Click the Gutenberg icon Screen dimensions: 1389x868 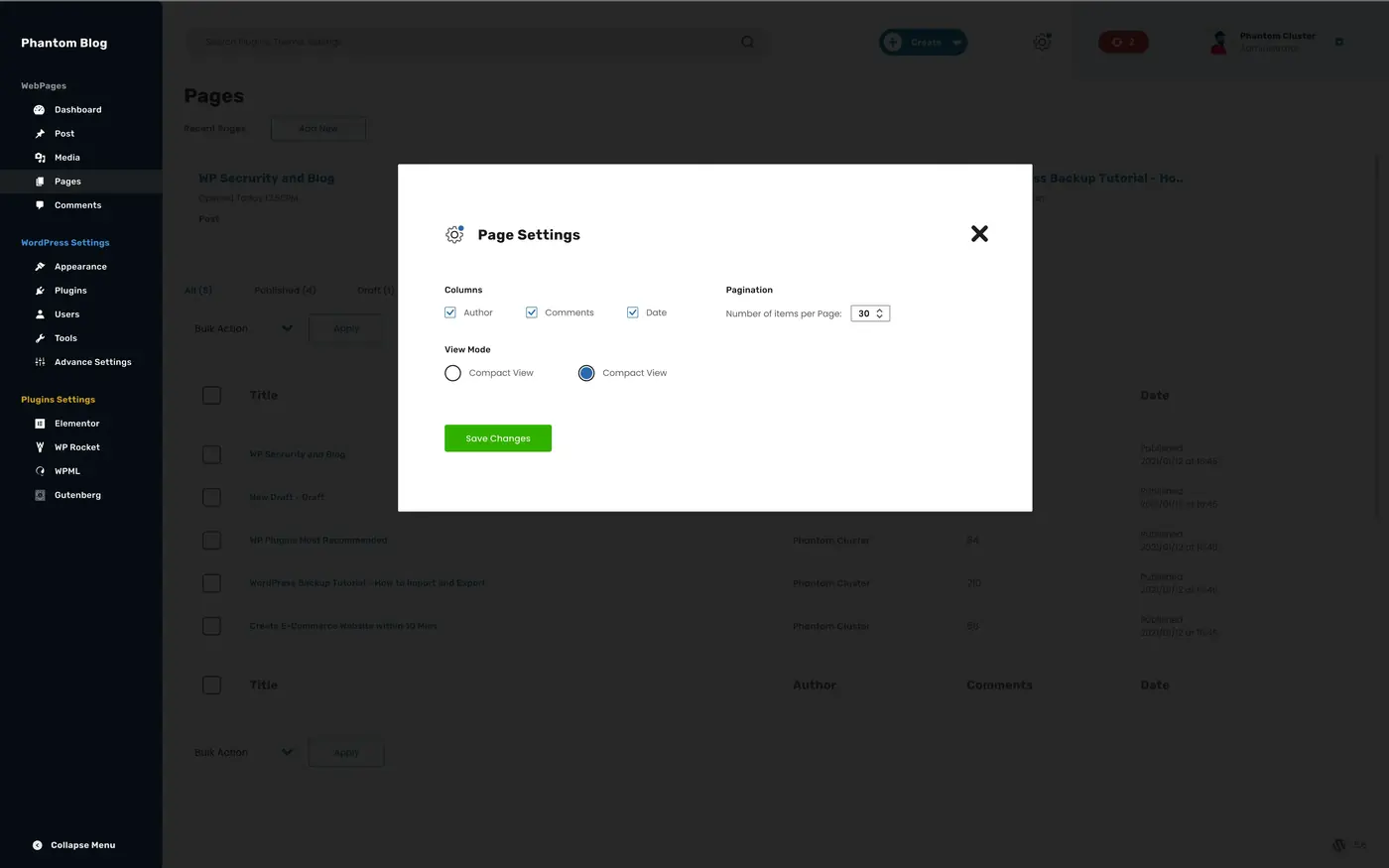[40, 495]
